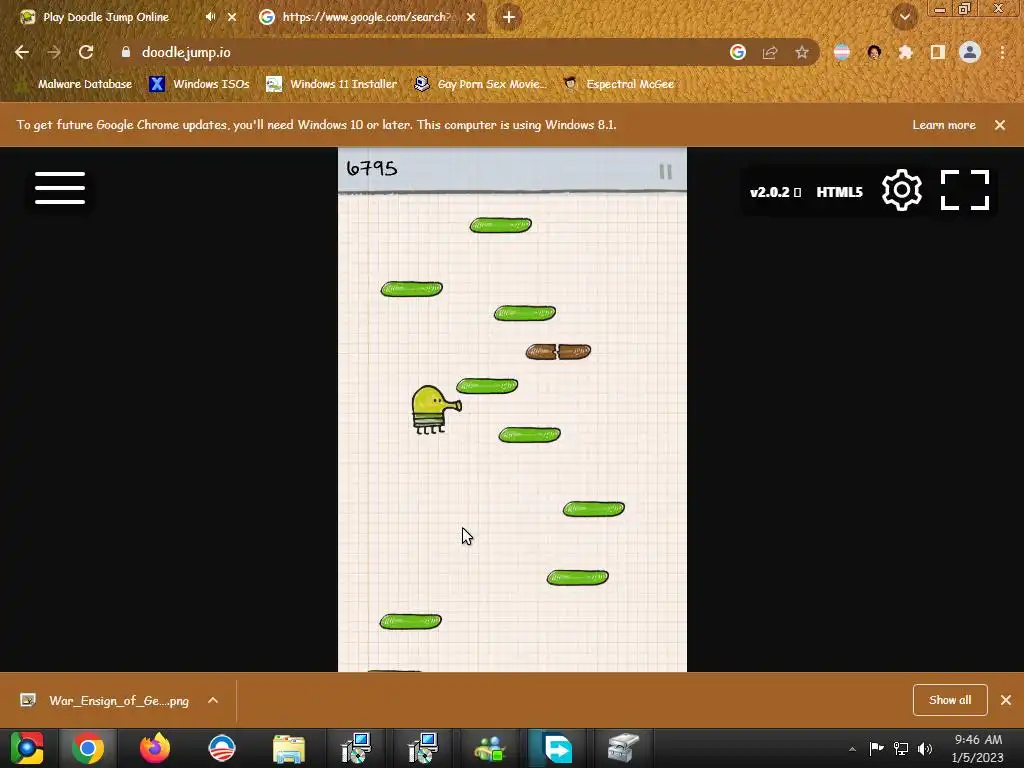Bookmark this tab with star icon
This screenshot has width=1024, height=768.
click(x=802, y=52)
